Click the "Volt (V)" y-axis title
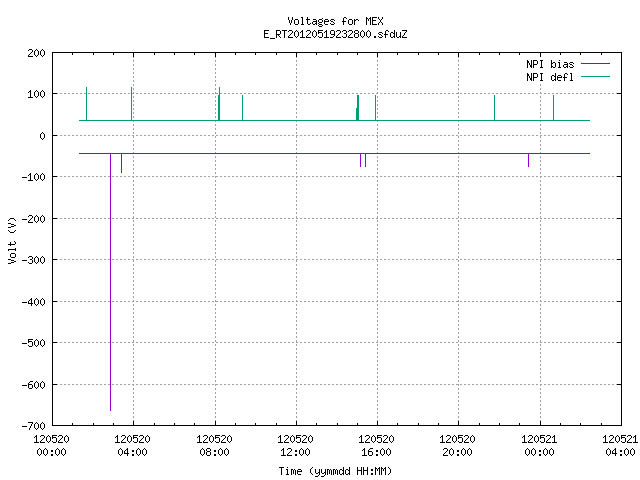The height and width of the screenshot is (480, 640). click(x=12, y=241)
